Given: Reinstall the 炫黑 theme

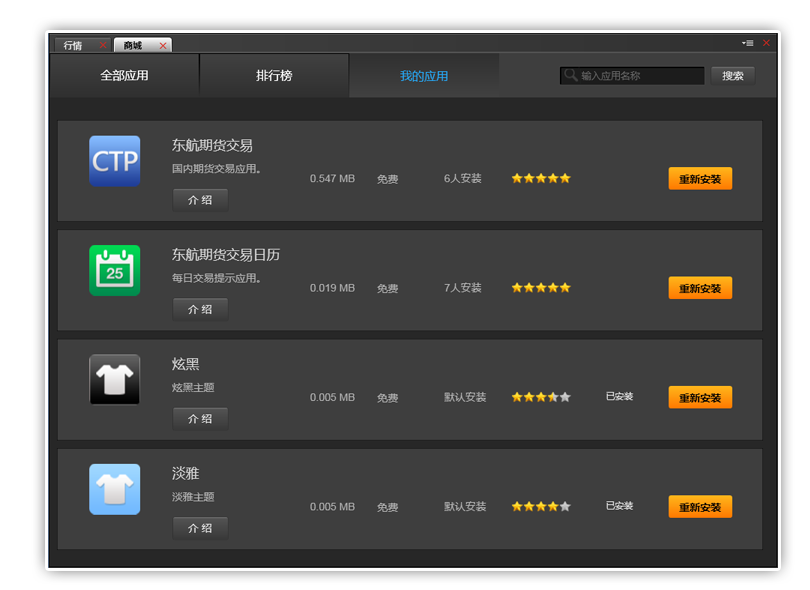Looking at the screenshot, I should point(700,398).
